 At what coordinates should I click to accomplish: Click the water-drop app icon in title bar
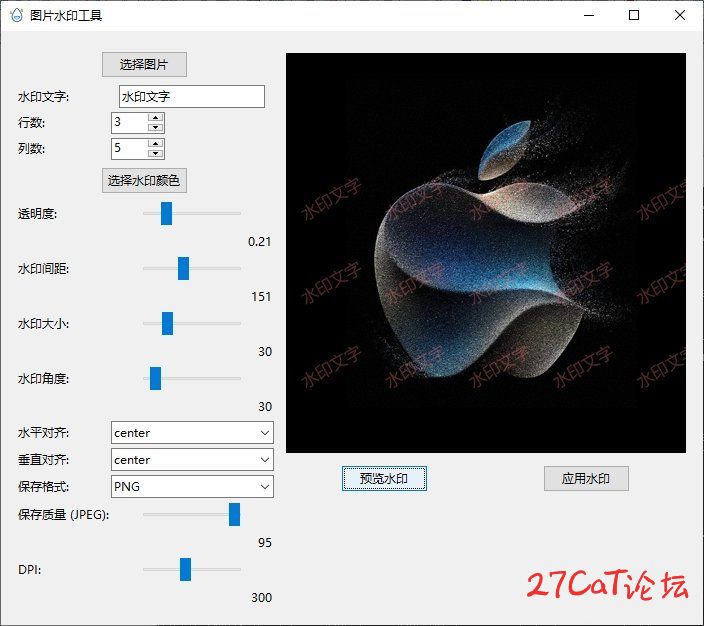pos(17,15)
